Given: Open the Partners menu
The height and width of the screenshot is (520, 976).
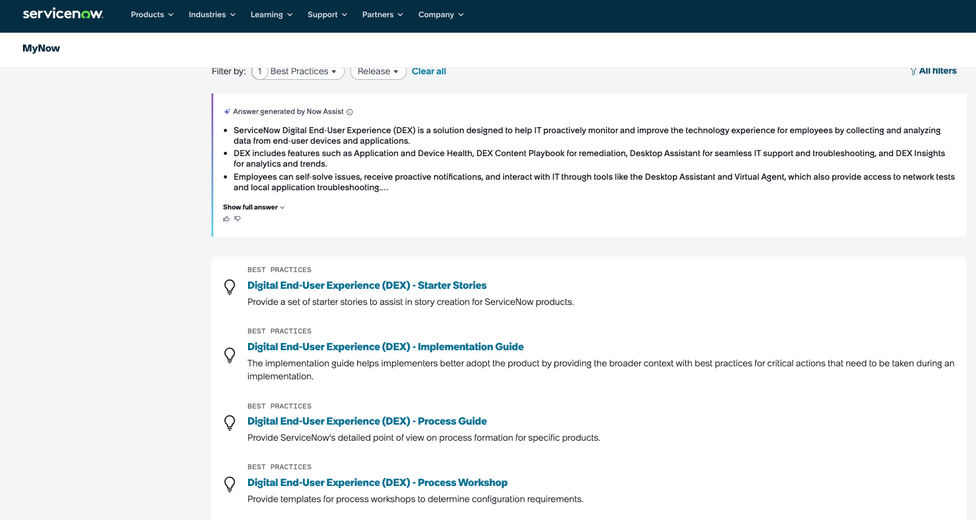Looking at the screenshot, I should coord(382,14).
